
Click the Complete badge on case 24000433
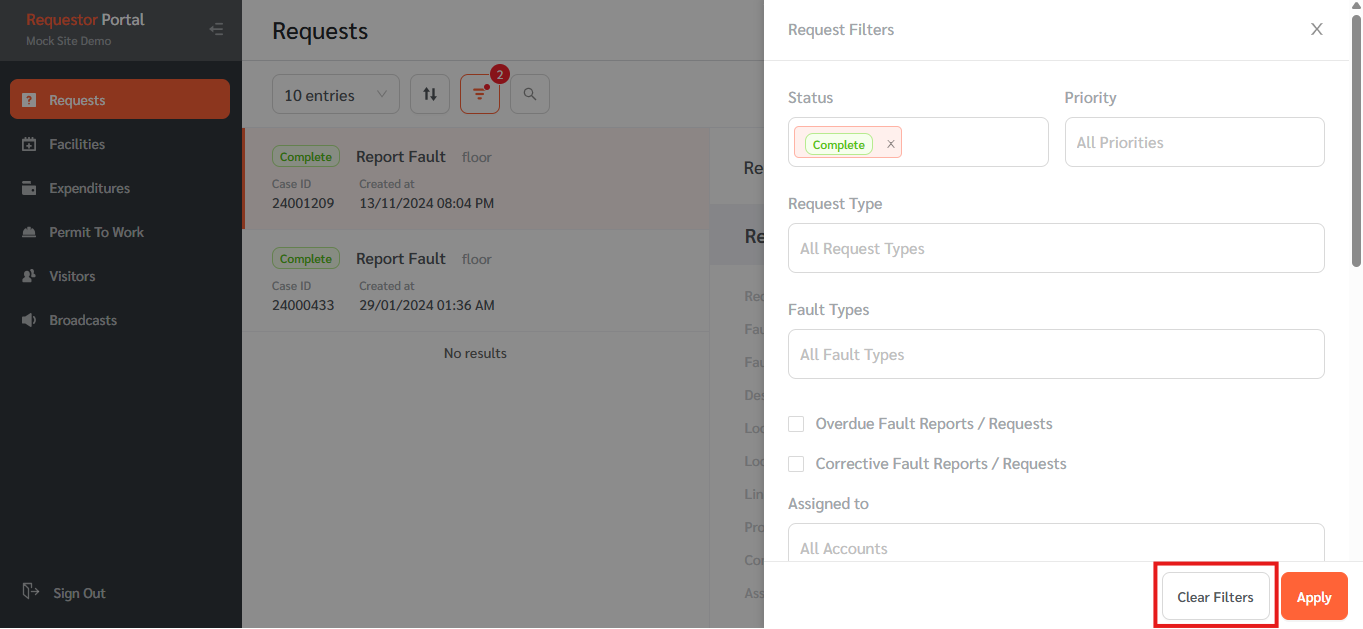pyautogui.click(x=306, y=259)
